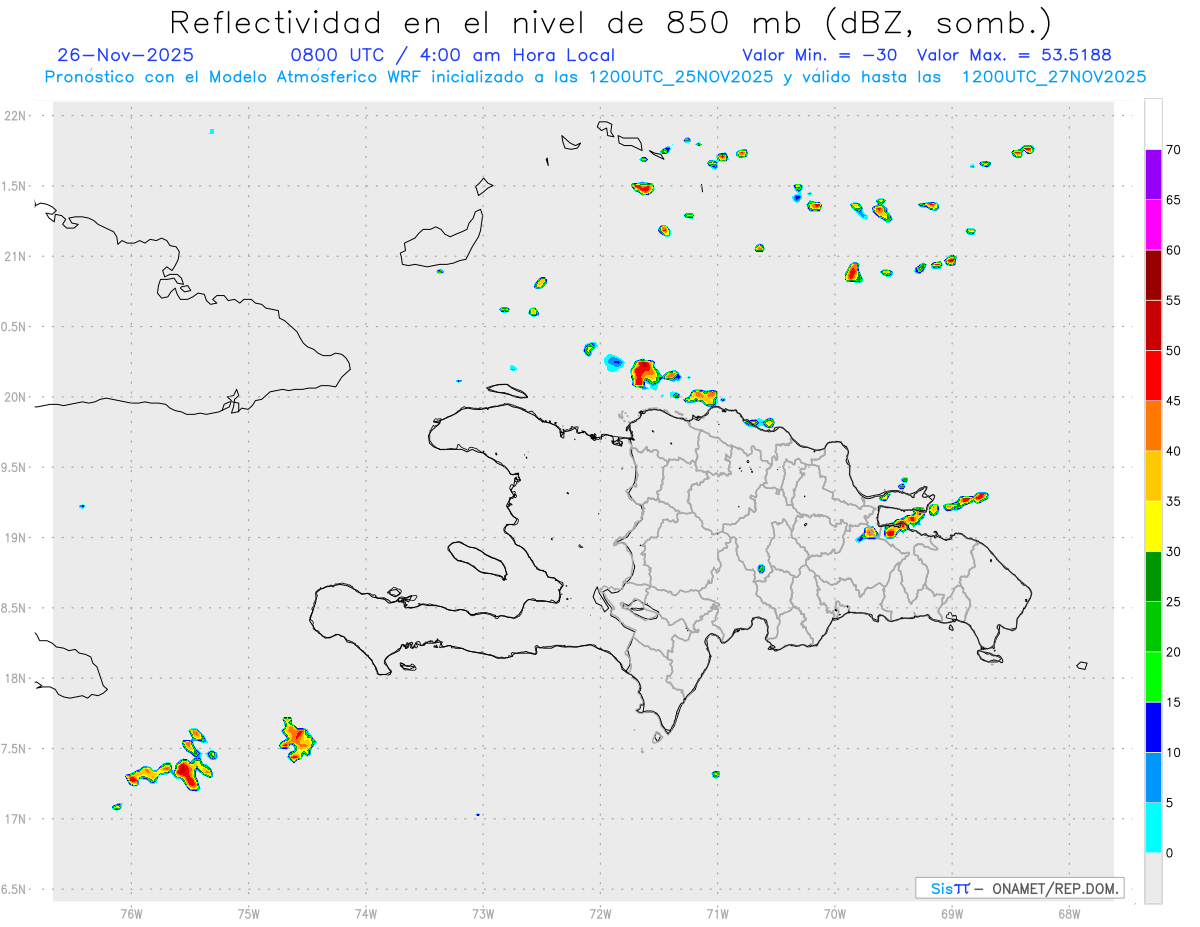Select the date text "26-Nov-2025"
Screen dimensions: 1200x927
[126, 56]
